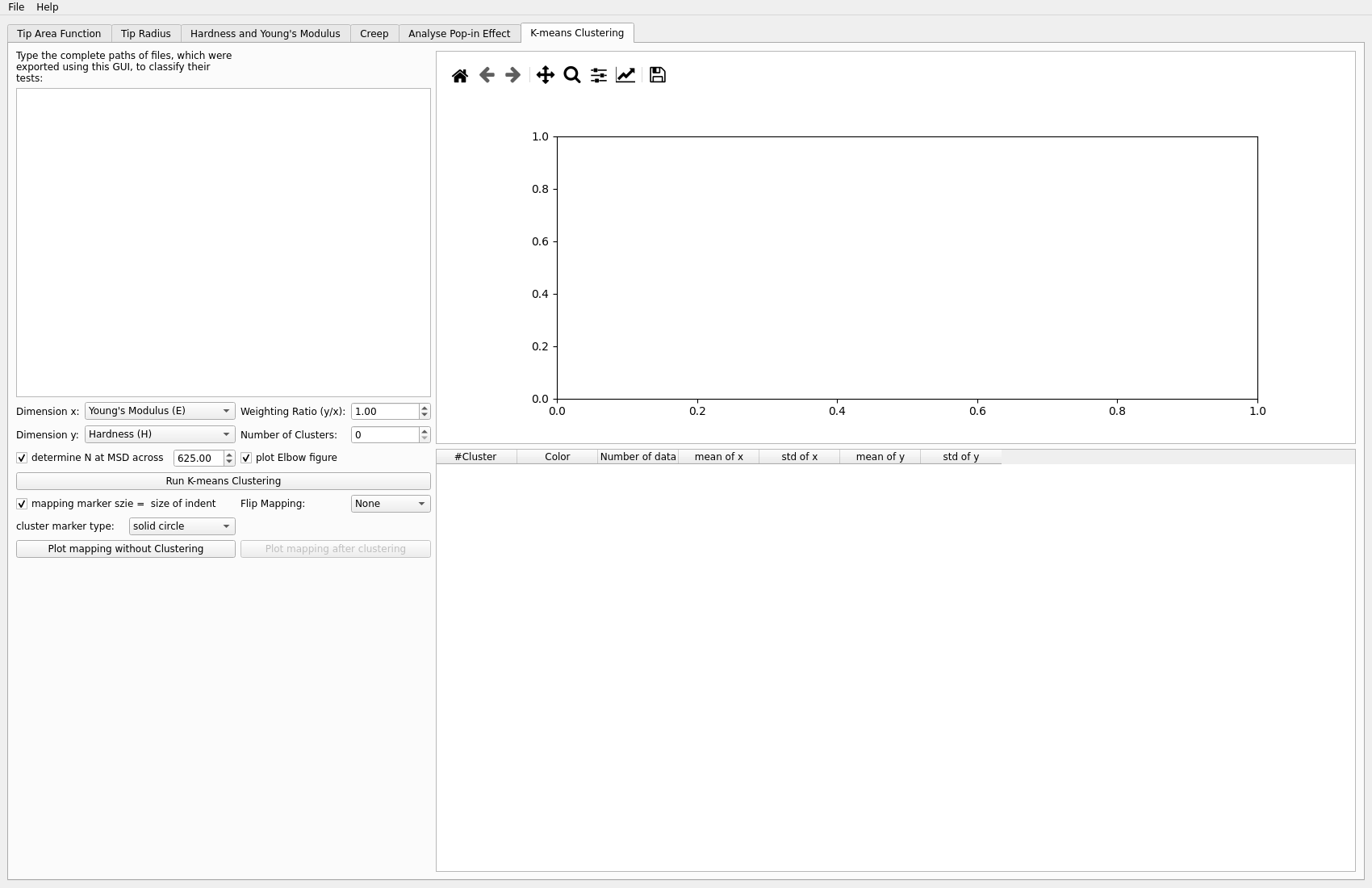Go back to previous plot view

pyautogui.click(x=487, y=75)
